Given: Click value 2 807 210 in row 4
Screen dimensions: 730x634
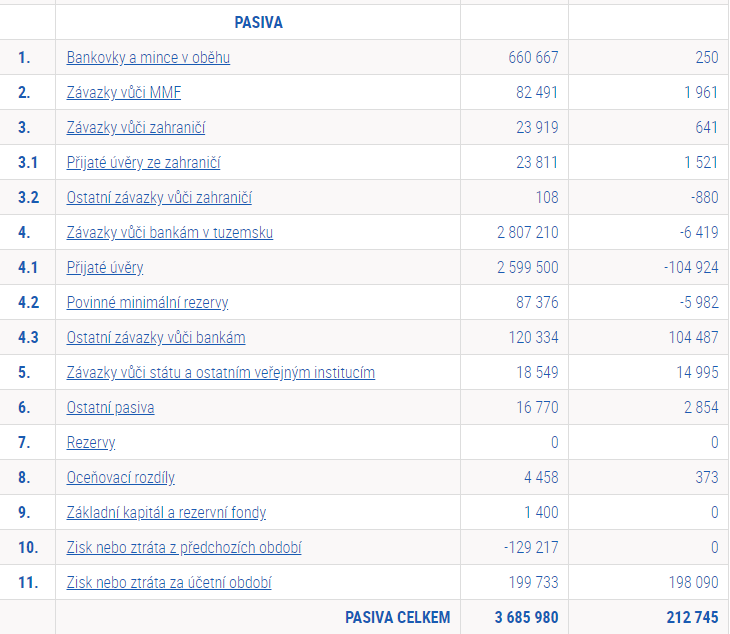Looking at the screenshot, I should (x=527, y=232).
